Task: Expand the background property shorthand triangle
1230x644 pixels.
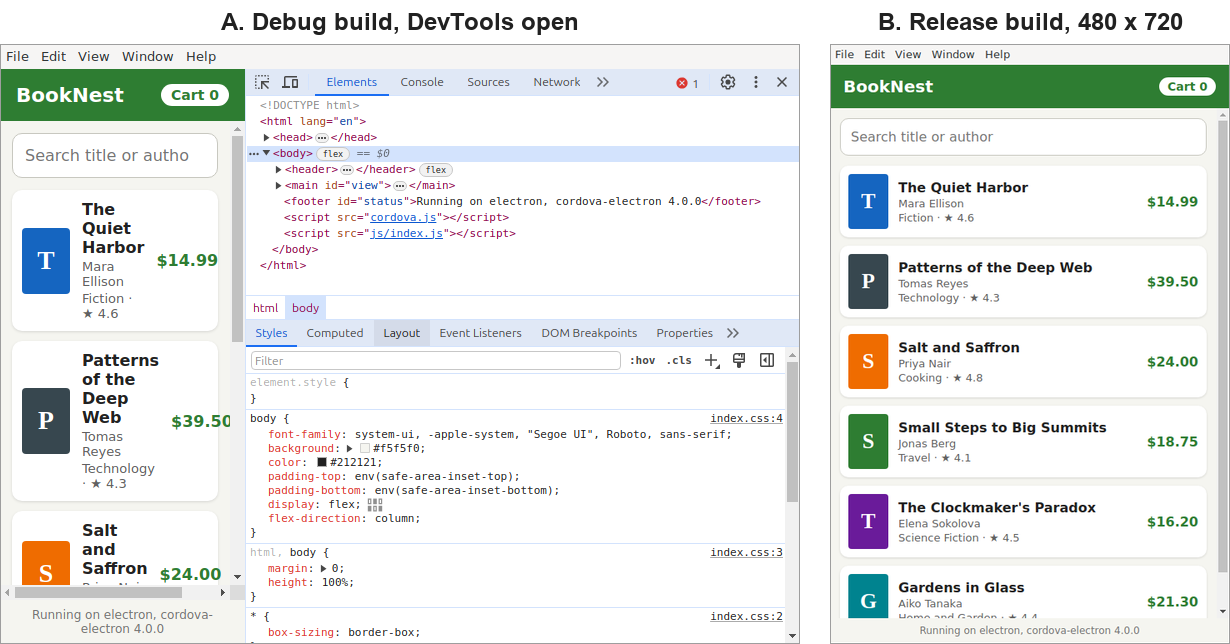Action: 350,449
